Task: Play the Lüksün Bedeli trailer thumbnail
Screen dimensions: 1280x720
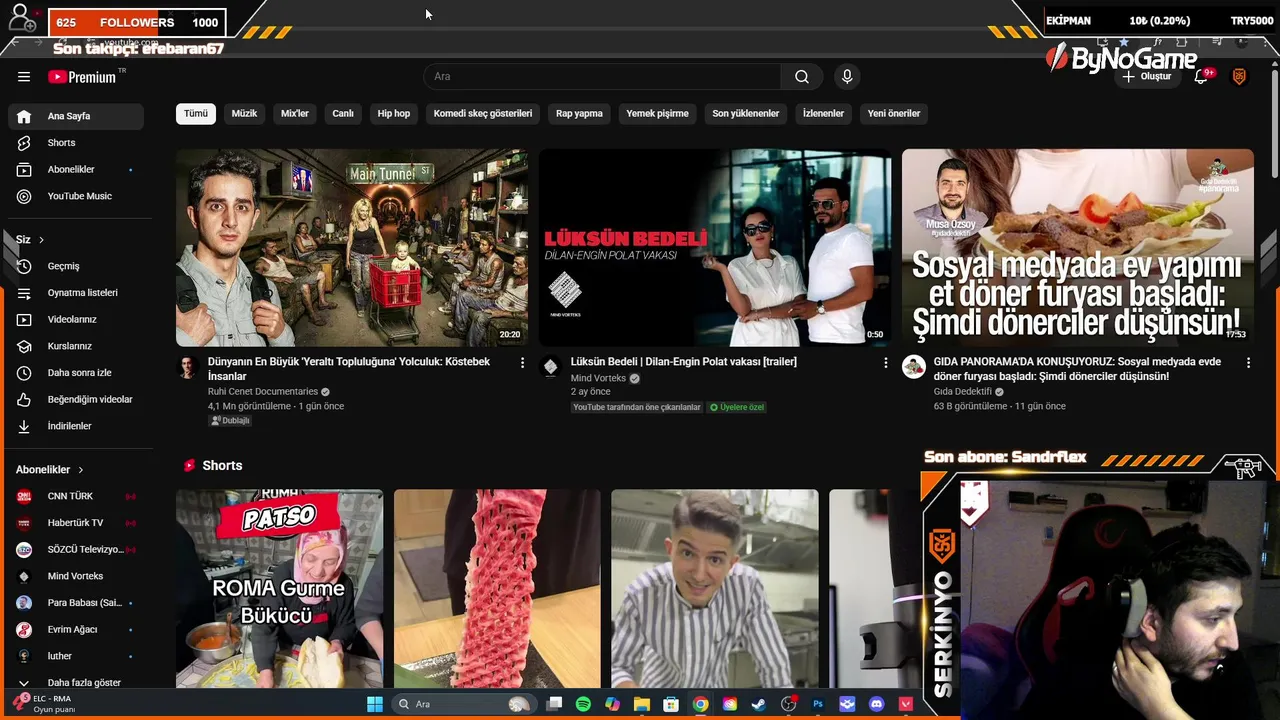Action: point(715,248)
